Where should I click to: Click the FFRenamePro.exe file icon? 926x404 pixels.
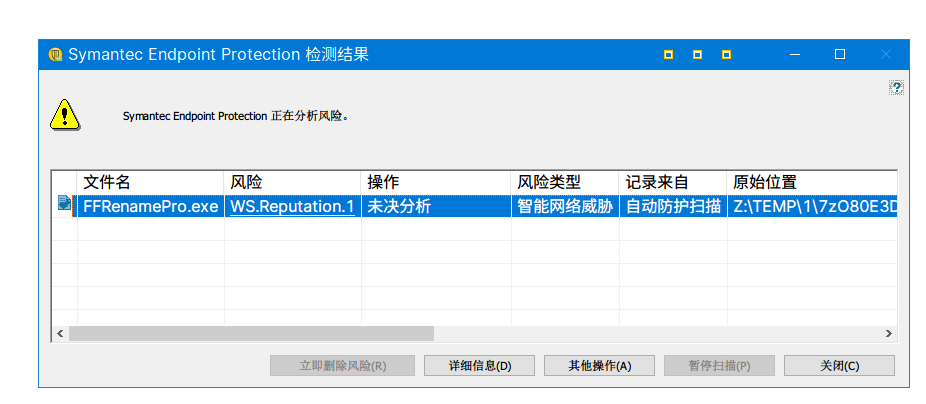[x=64, y=206]
